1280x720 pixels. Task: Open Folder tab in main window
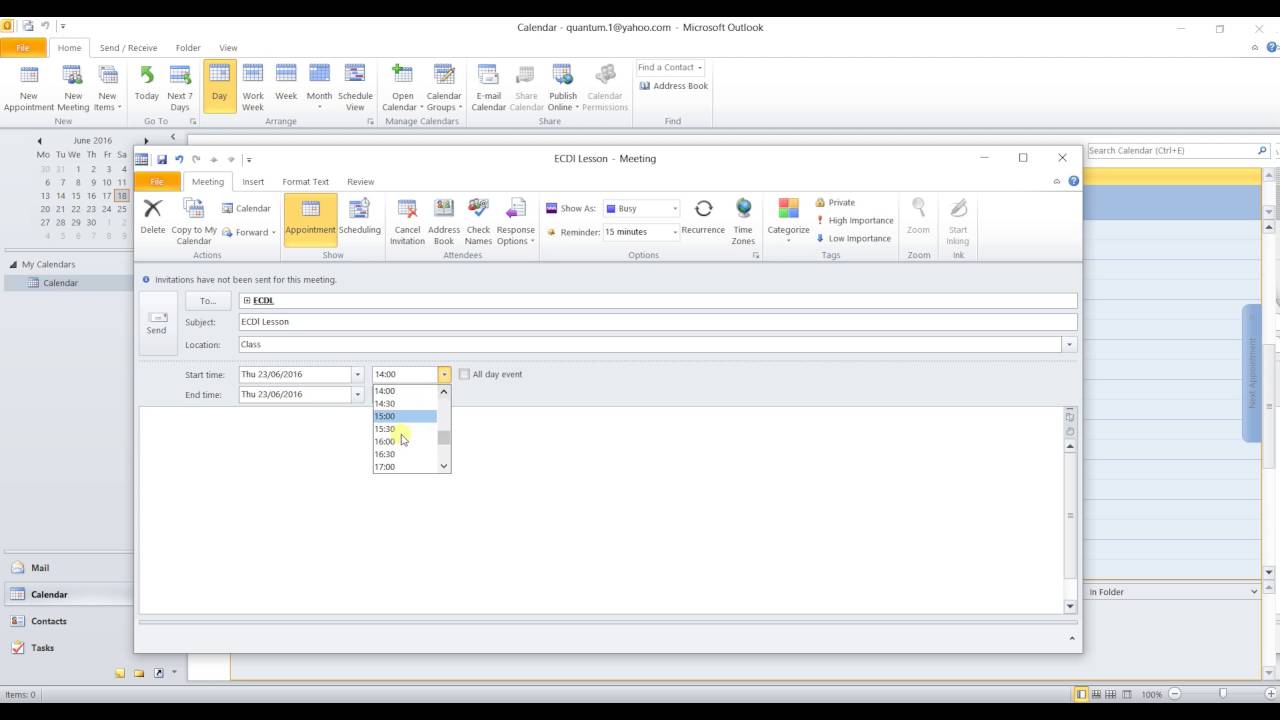coord(188,48)
